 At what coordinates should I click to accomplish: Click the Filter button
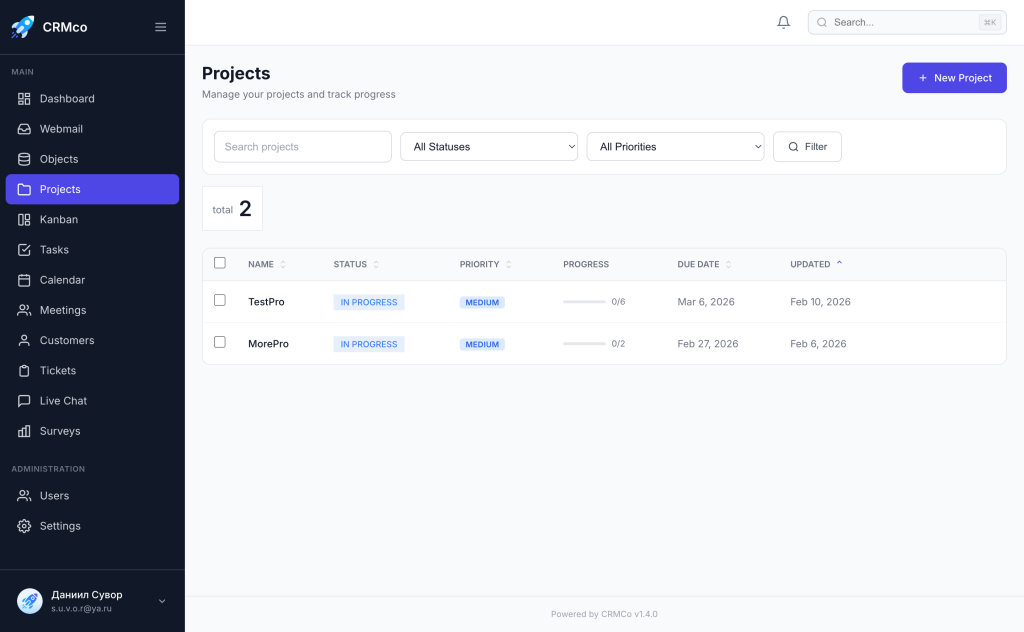point(807,147)
